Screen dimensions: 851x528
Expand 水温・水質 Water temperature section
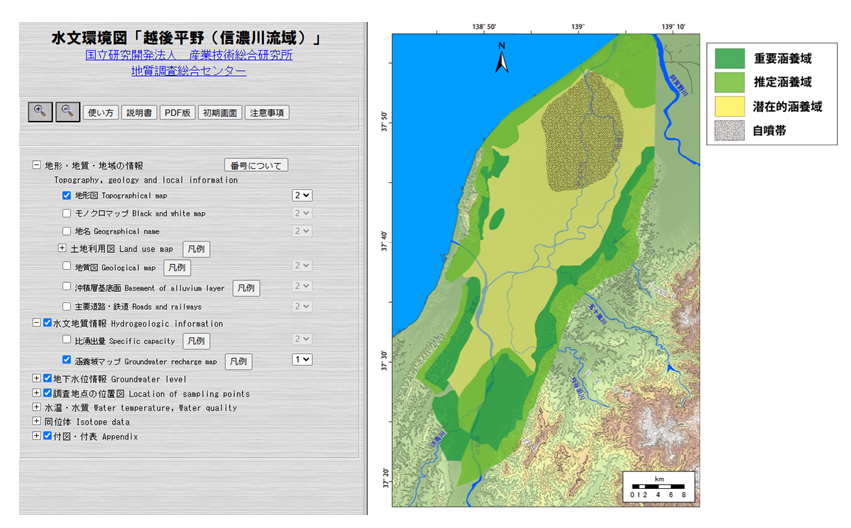(x=36, y=407)
